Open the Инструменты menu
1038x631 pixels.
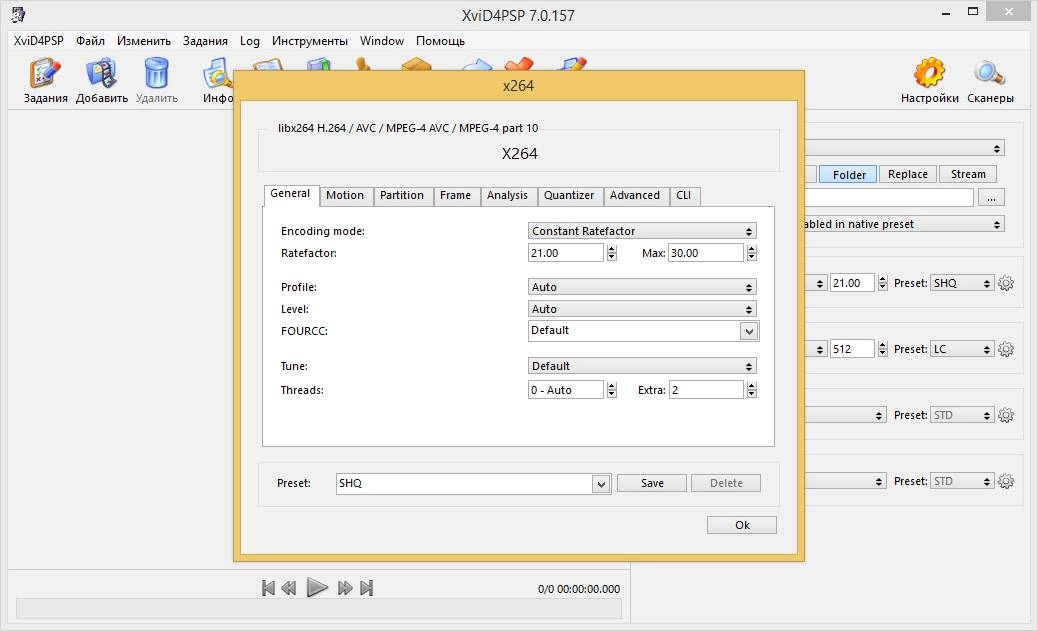pos(310,41)
